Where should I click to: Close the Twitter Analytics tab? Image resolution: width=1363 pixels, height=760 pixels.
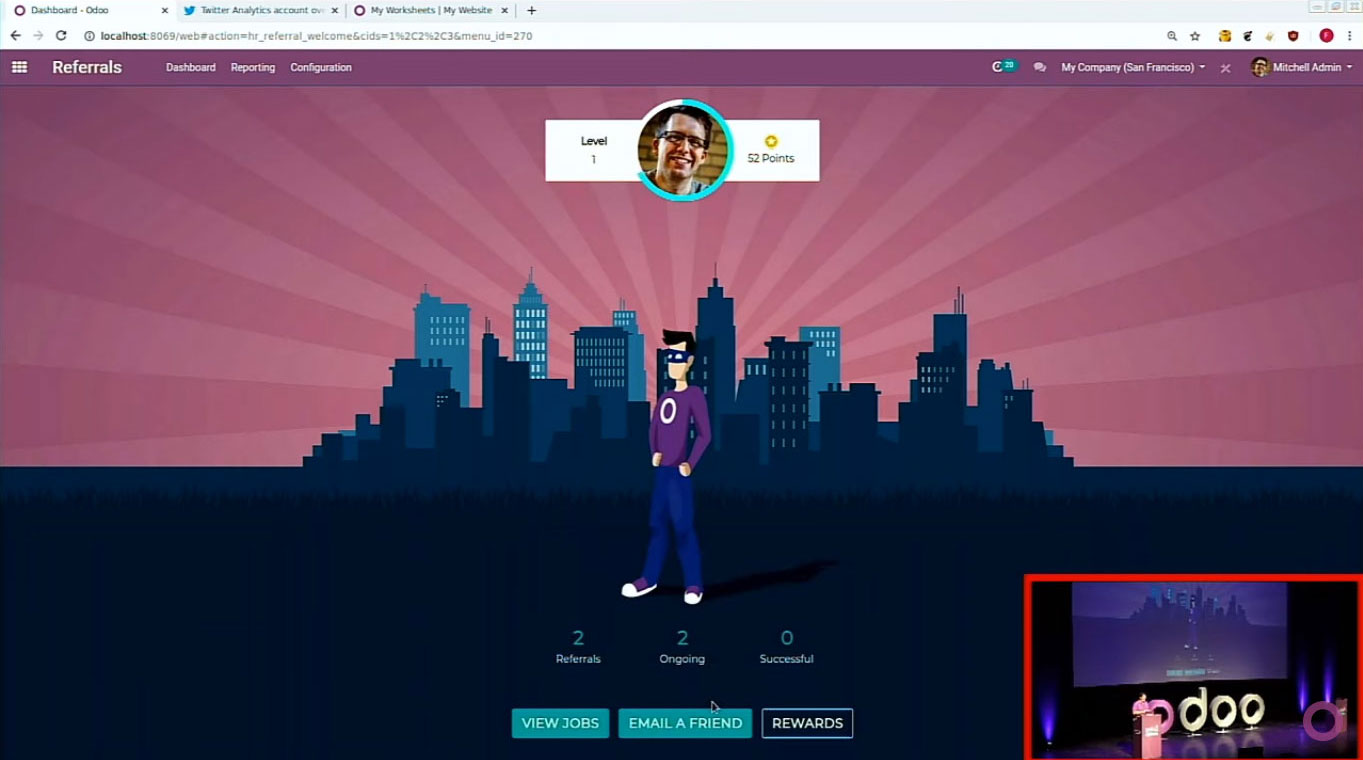(x=334, y=10)
